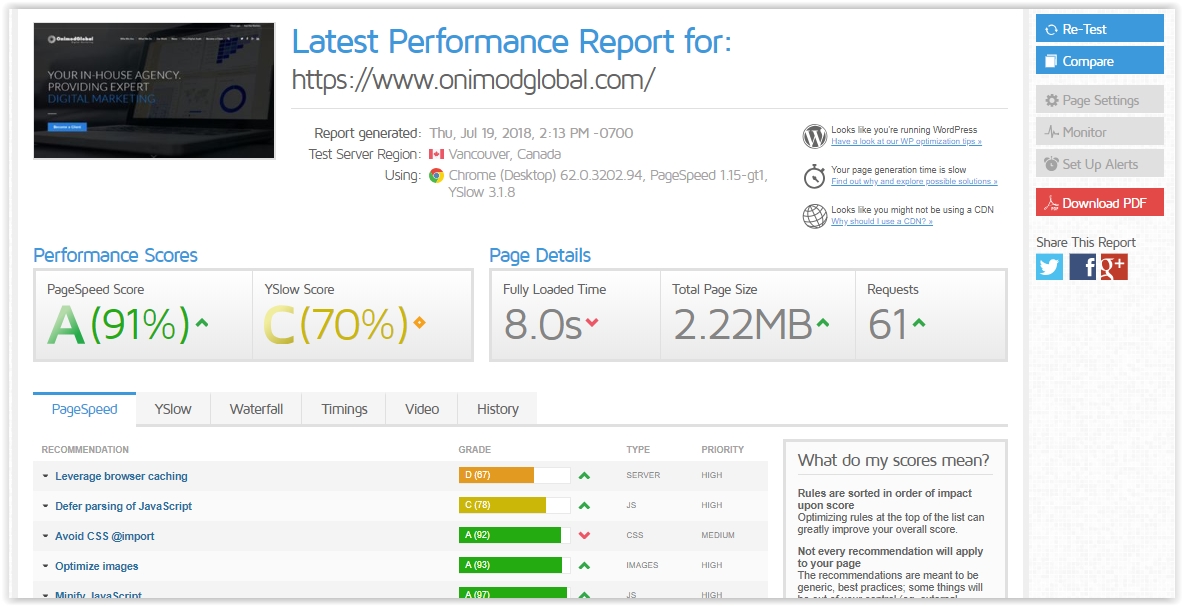Click the PageSpeed Score A (91%) value
The image size is (1183, 606).
(119, 325)
